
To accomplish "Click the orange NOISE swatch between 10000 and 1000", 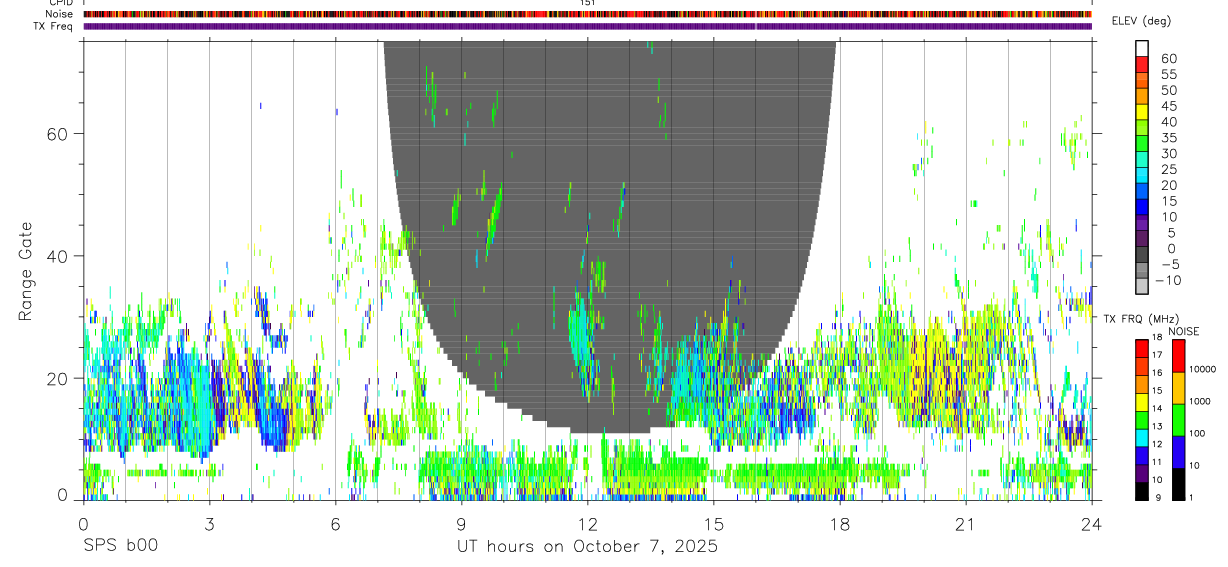I will 1177,387.
